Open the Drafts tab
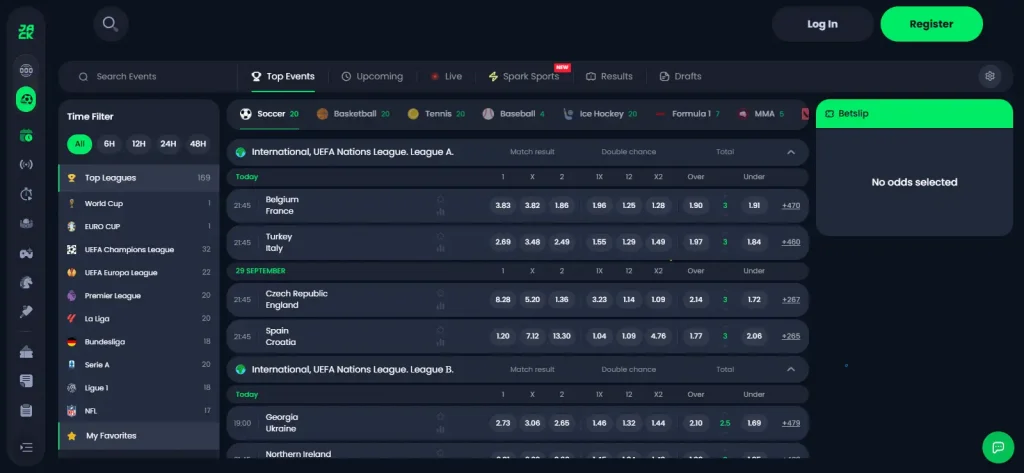The image size is (1024, 473). point(680,76)
